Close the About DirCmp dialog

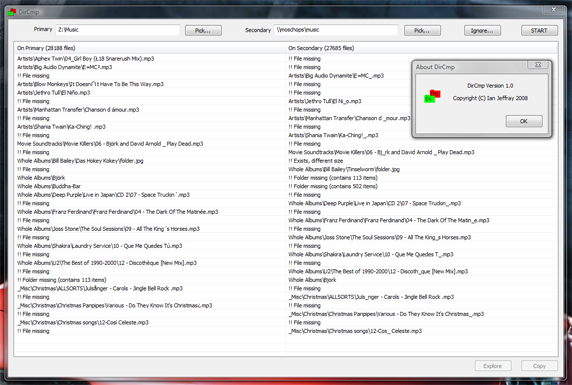pos(538,65)
